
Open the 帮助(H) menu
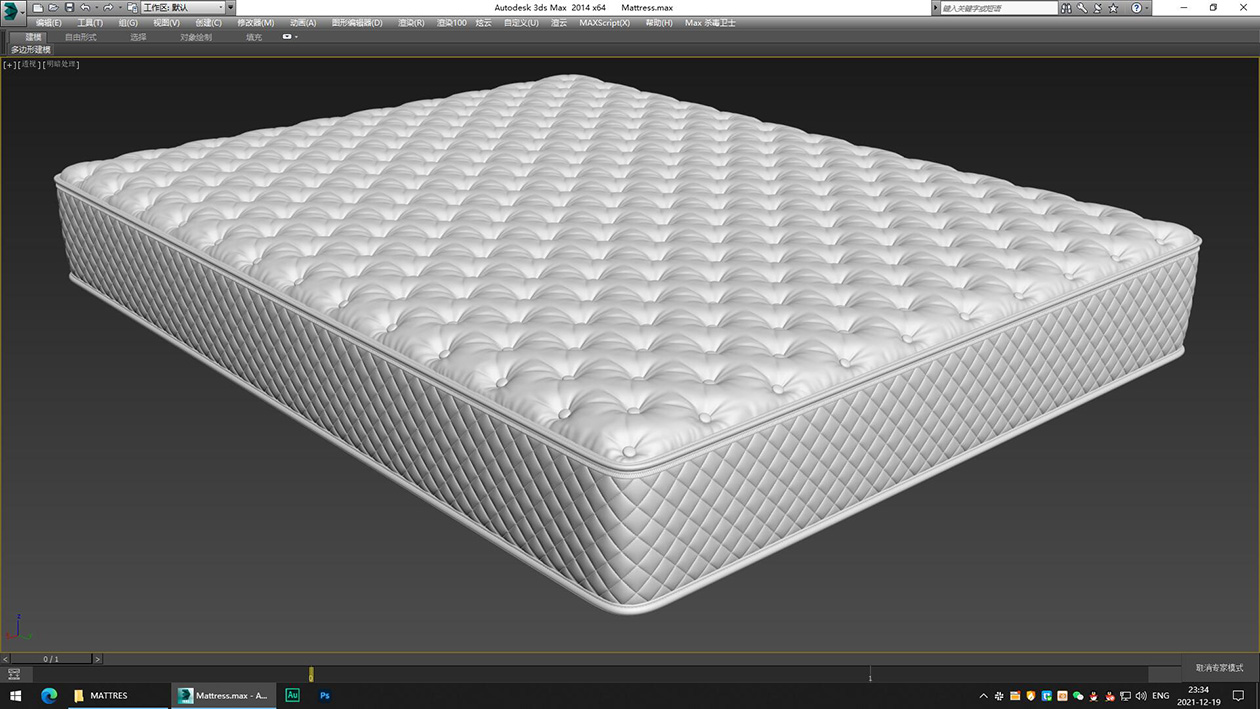click(659, 23)
